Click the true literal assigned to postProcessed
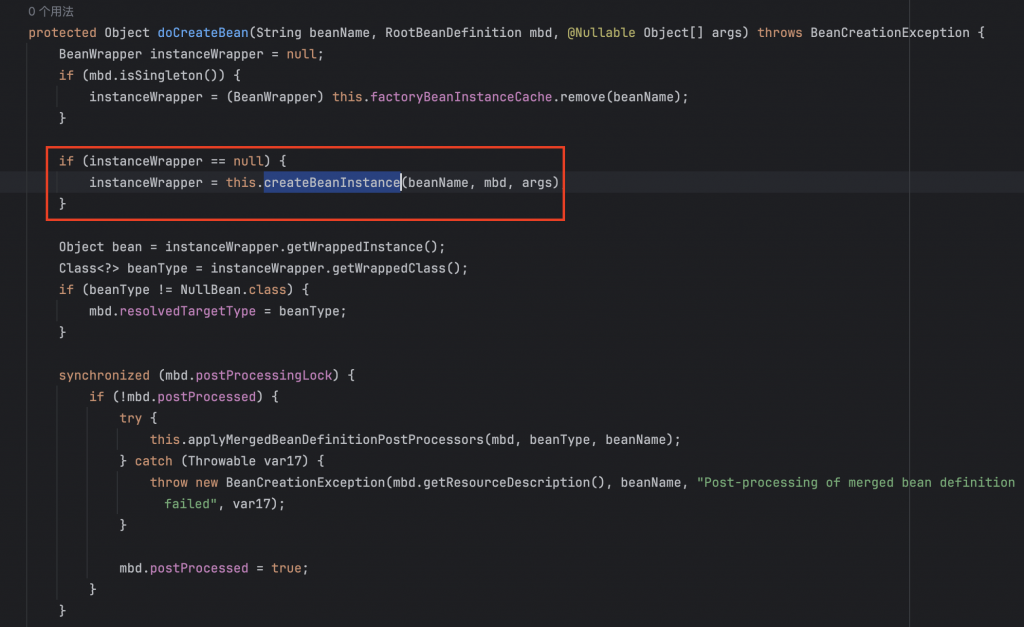 coord(287,568)
